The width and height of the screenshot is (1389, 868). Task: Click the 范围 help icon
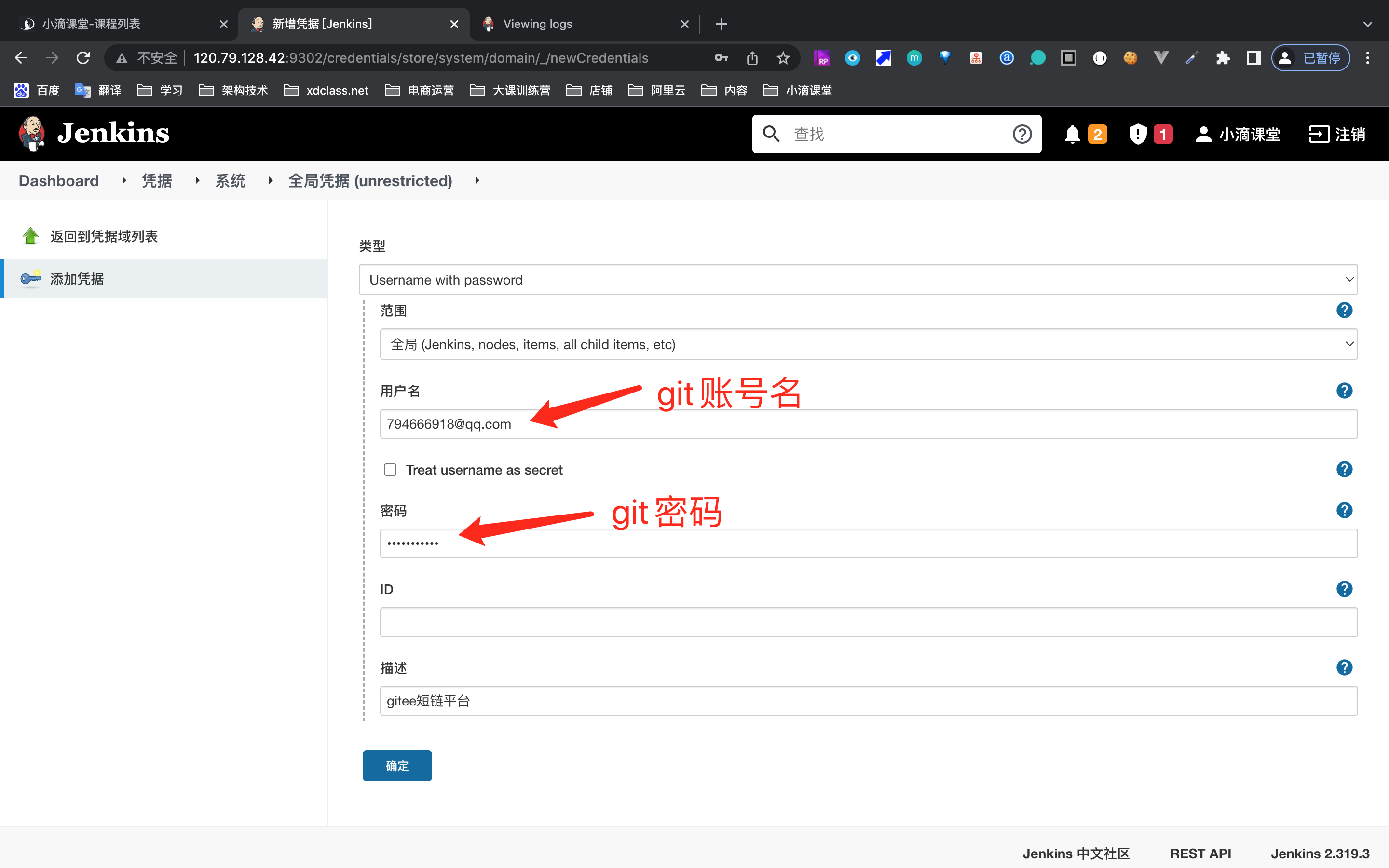(1344, 311)
